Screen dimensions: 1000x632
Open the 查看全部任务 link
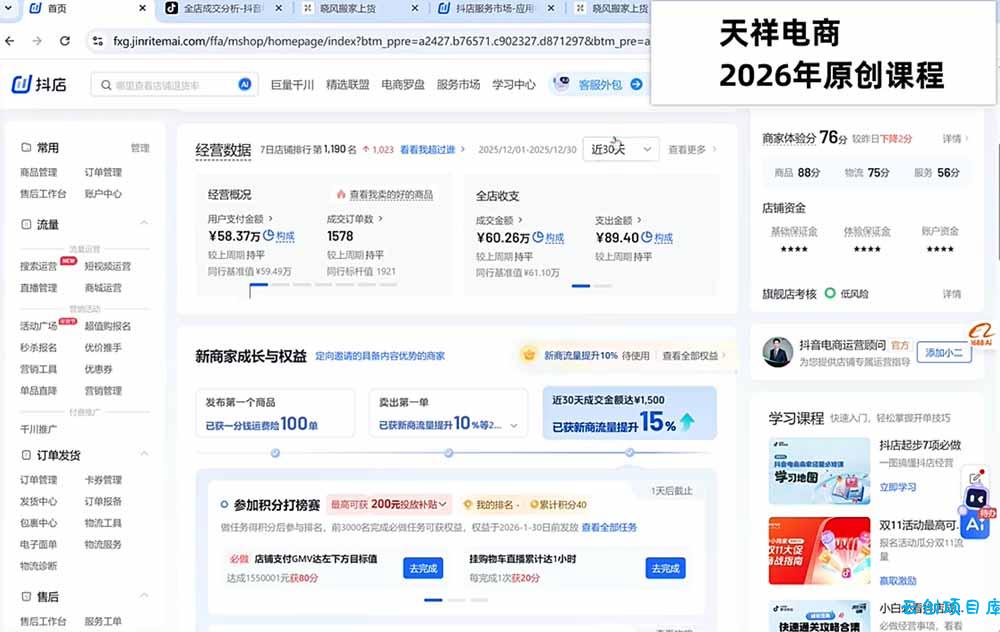[609, 527]
